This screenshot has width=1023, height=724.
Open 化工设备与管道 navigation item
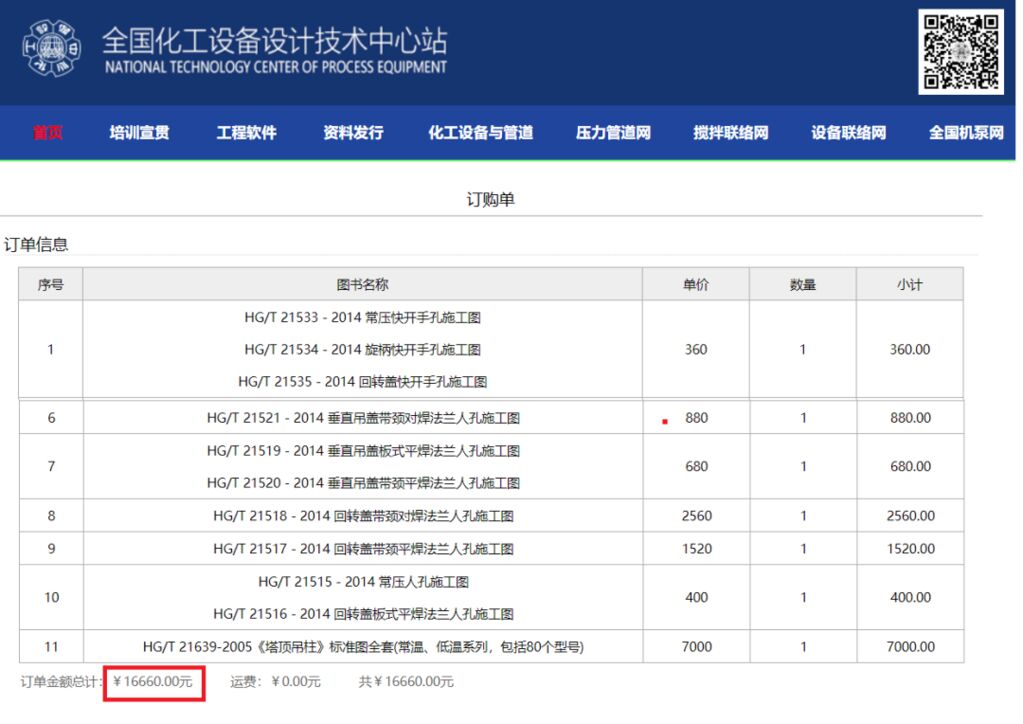tap(480, 133)
